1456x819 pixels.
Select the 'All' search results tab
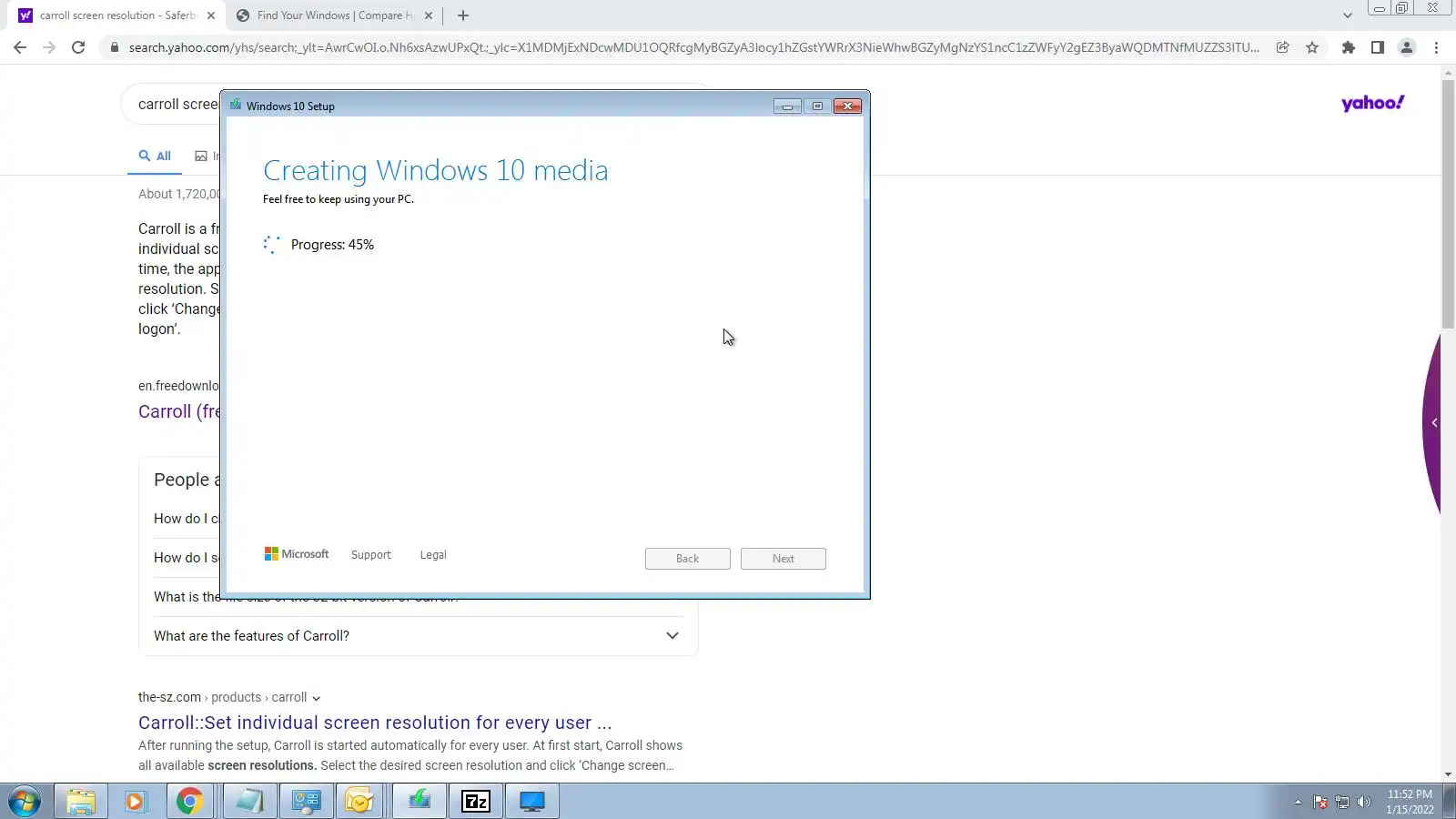click(155, 157)
